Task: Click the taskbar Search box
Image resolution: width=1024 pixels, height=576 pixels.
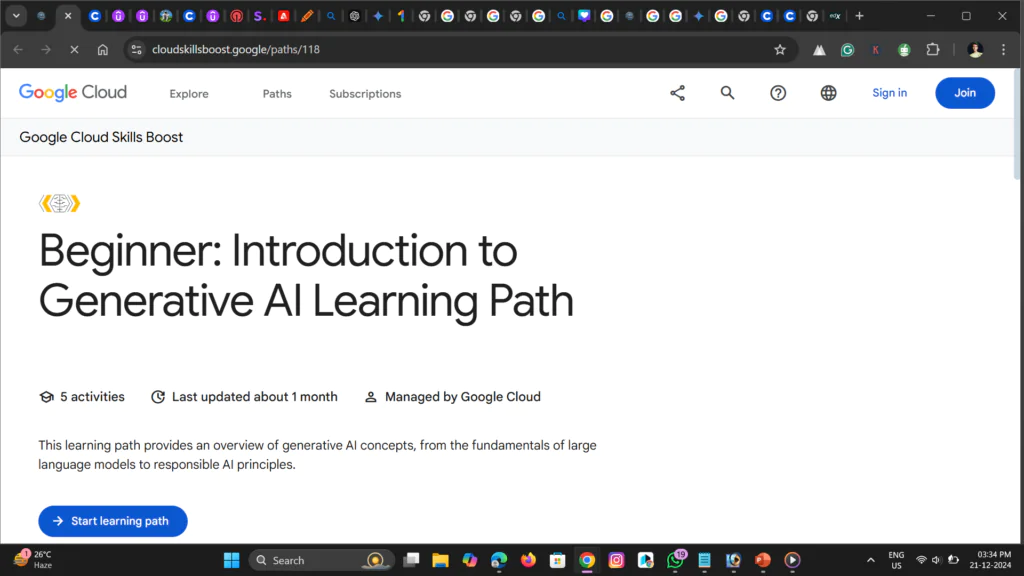Action: pos(321,560)
